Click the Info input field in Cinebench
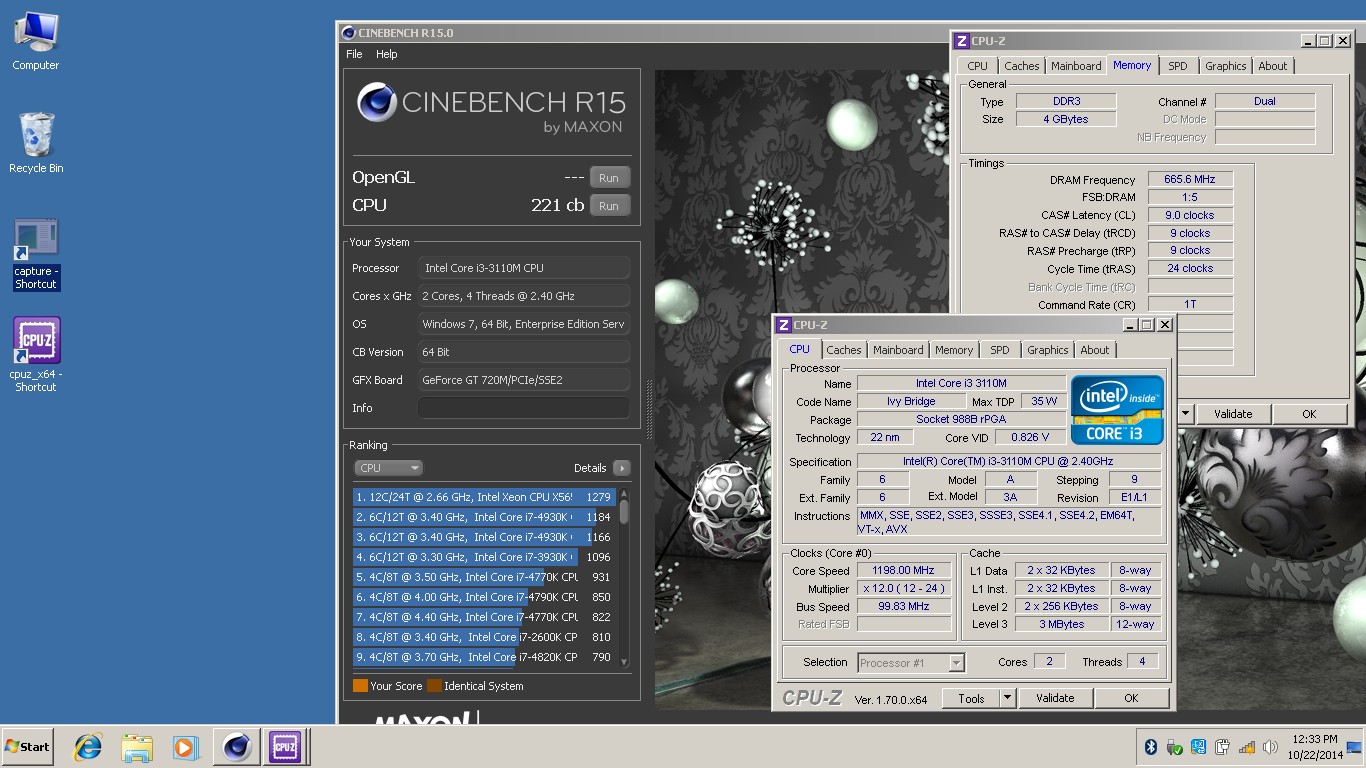This screenshot has width=1366, height=768. (x=523, y=408)
